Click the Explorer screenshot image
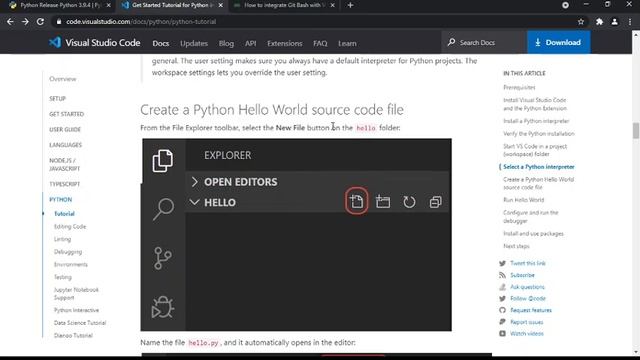Screen dimensions: 640x360 point(296,235)
